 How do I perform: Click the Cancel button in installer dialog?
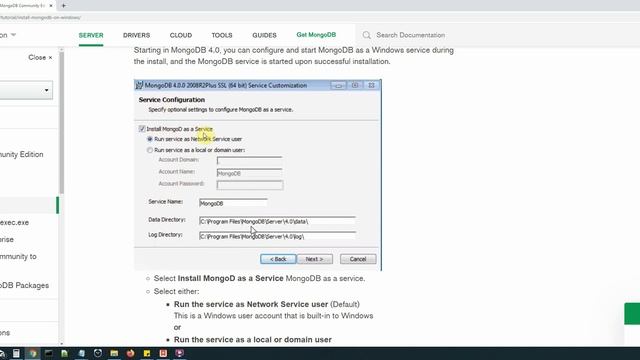point(358,259)
